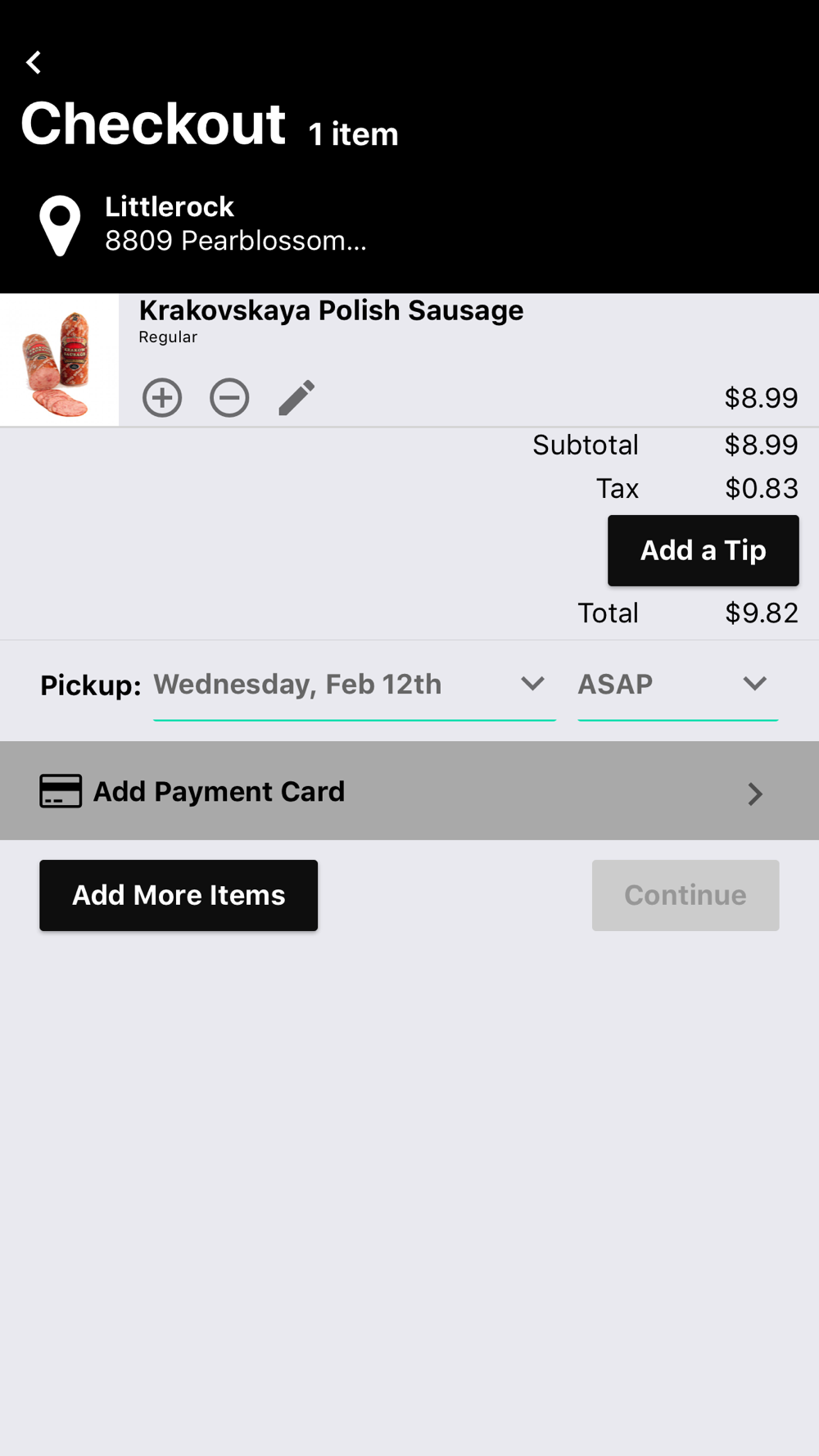Open the Add Payment Card row
This screenshot has width=819, height=1456.
(x=409, y=791)
